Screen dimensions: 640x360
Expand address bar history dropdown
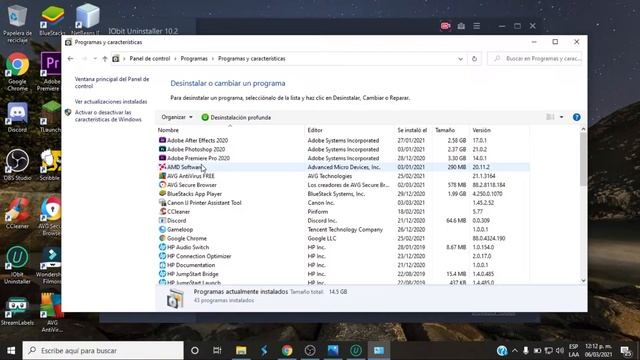(460, 59)
